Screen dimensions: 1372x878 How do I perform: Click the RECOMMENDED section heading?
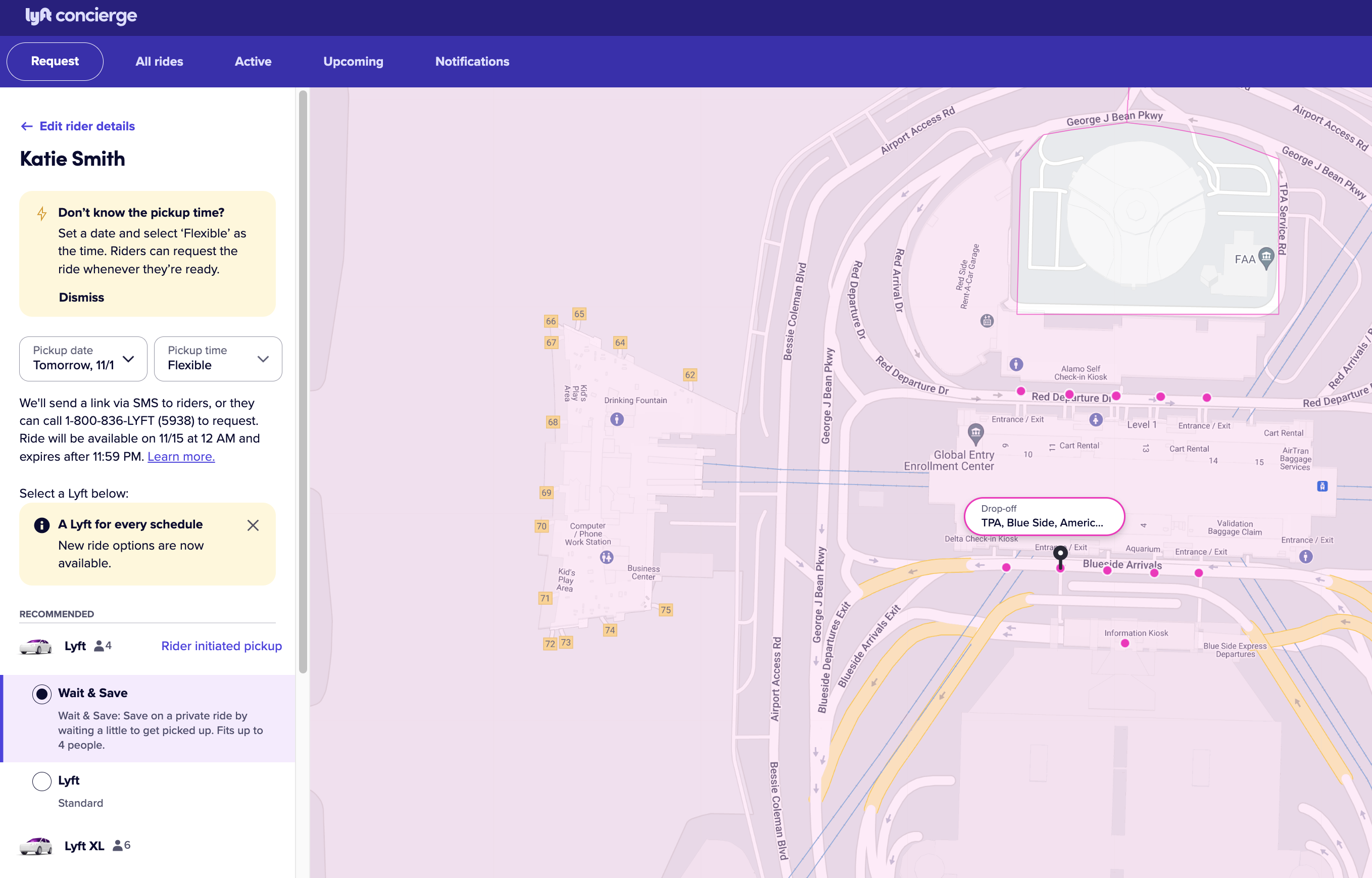[x=57, y=614]
